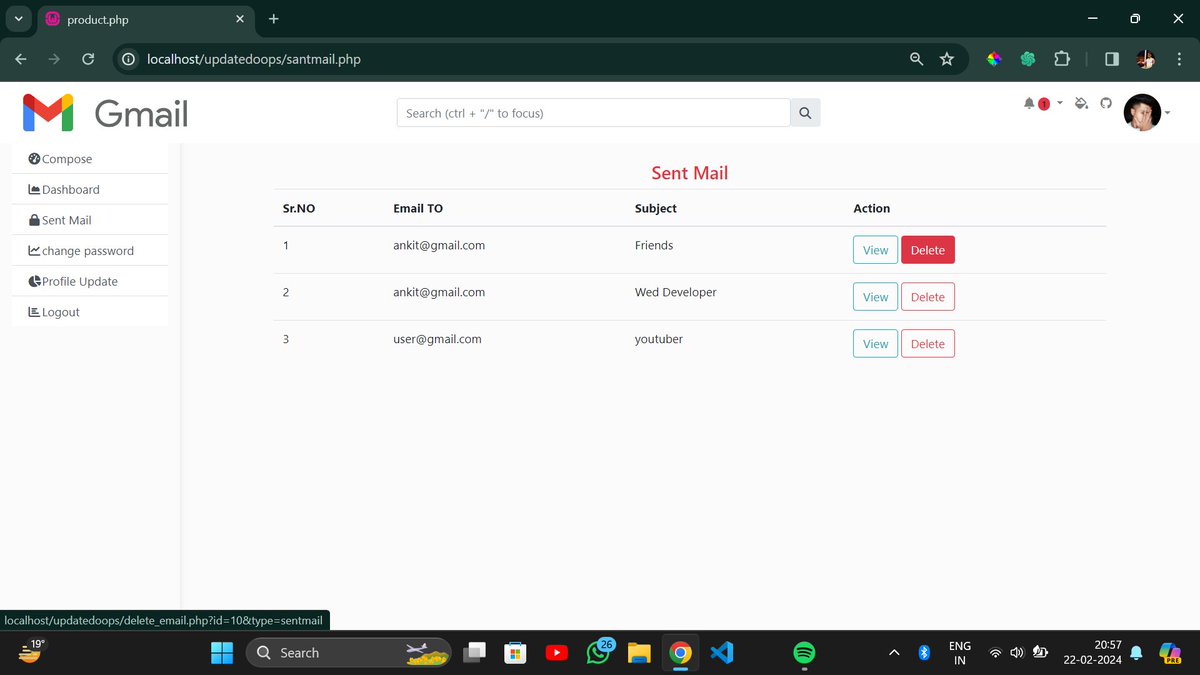Click the colorful wheel extension icon
1200x675 pixels.
[x=994, y=59]
